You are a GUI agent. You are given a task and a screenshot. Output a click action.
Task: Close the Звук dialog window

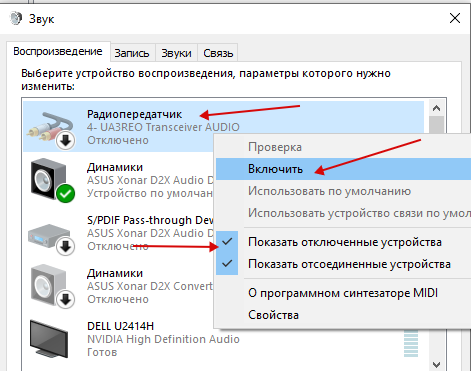coord(455,18)
